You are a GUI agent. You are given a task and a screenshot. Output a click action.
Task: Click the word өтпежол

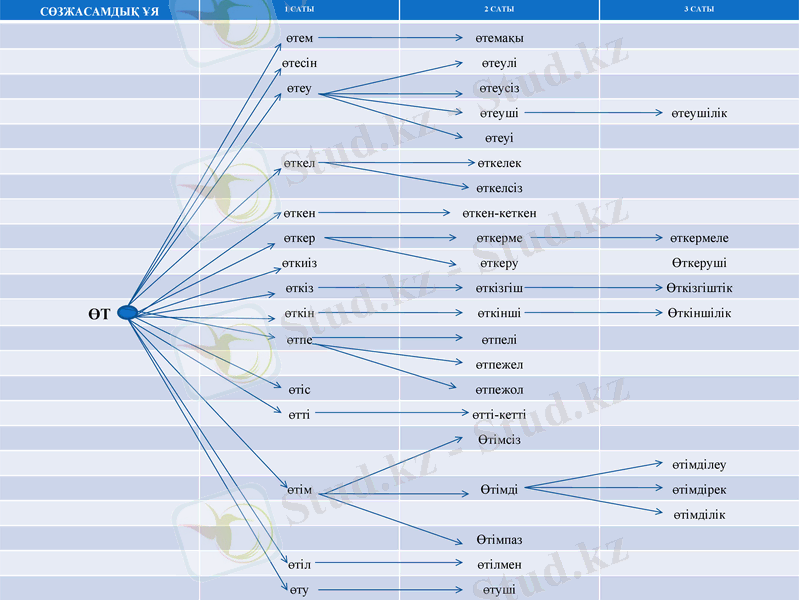pyautogui.click(x=499, y=389)
